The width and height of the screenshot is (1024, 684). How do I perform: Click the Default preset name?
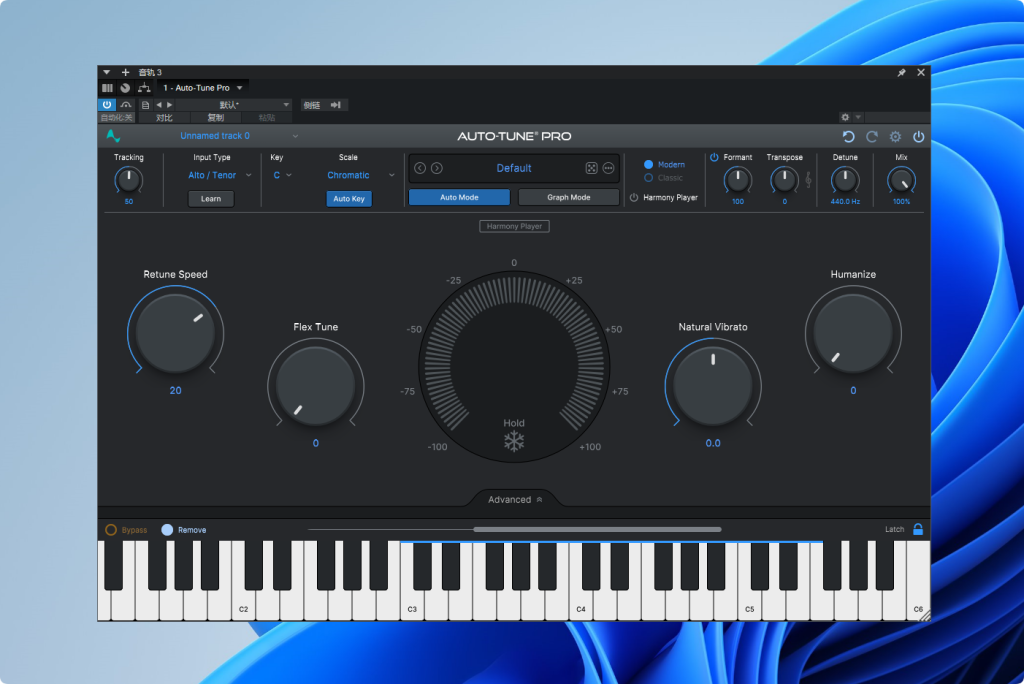(514, 168)
